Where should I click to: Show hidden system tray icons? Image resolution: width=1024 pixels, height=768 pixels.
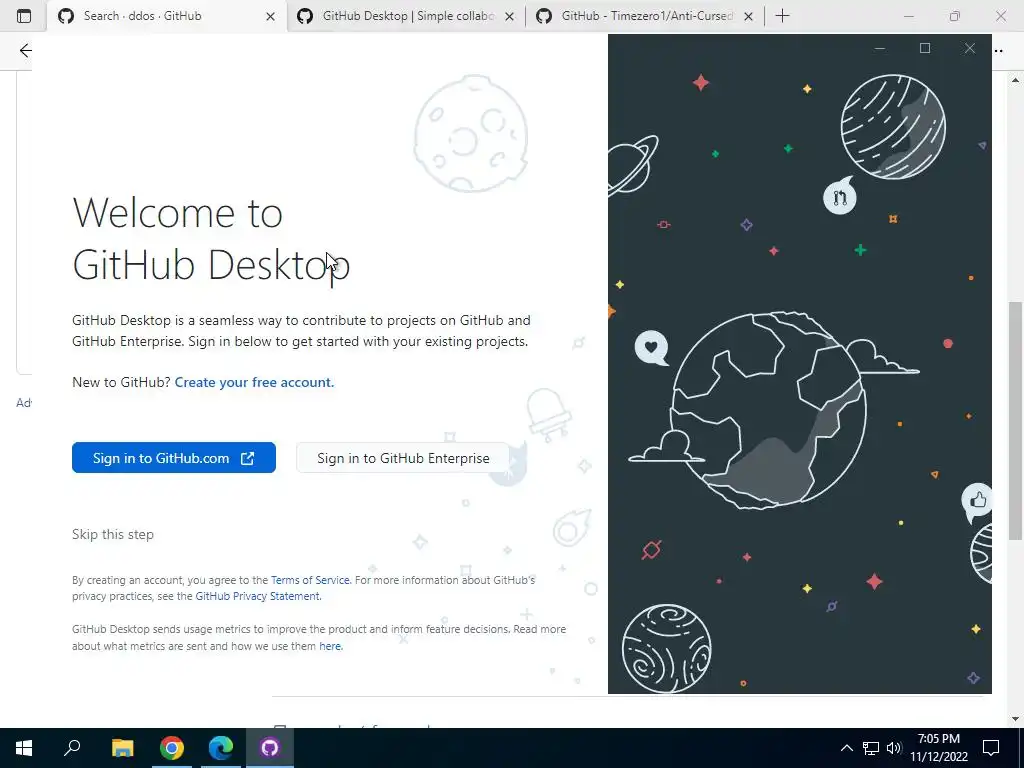click(846, 748)
